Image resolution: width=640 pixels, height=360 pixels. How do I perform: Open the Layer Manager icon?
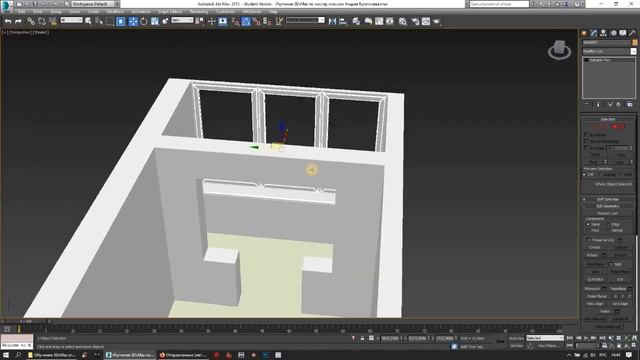356,21
